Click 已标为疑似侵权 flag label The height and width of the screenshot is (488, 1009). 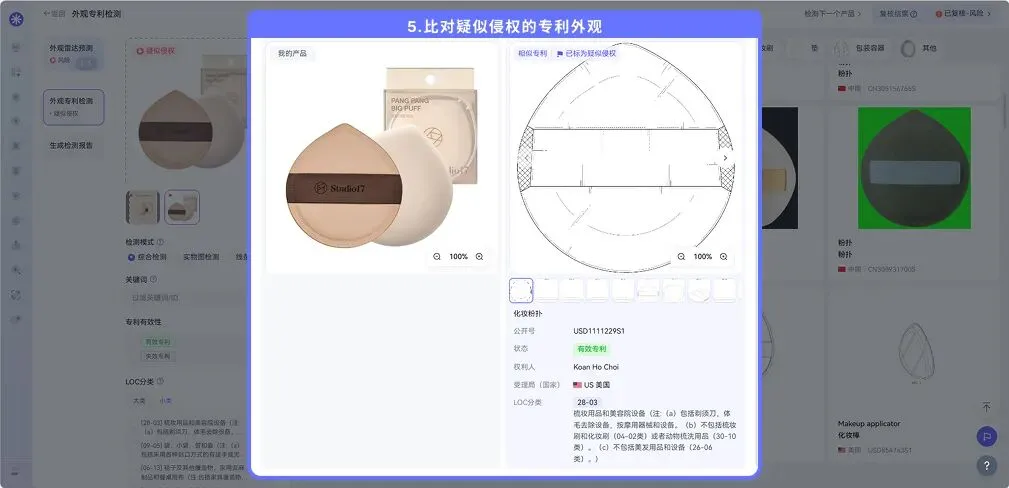click(587, 53)
